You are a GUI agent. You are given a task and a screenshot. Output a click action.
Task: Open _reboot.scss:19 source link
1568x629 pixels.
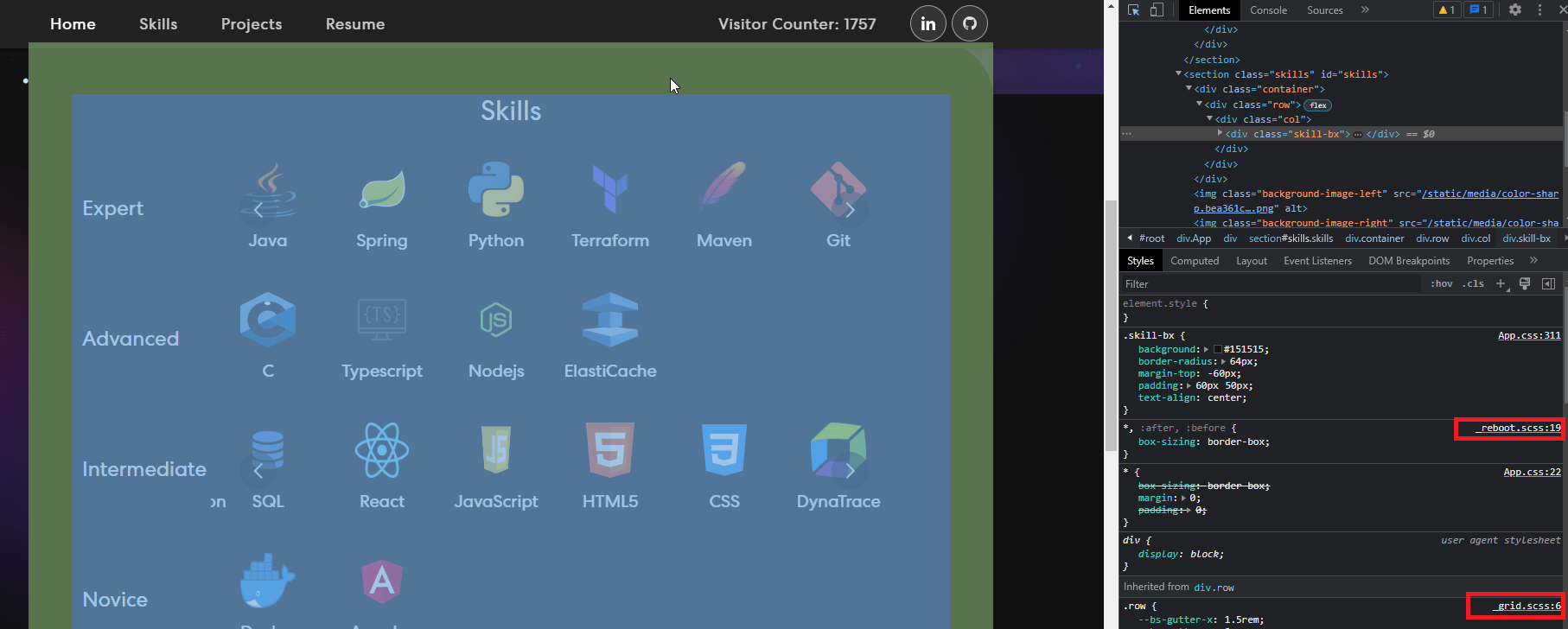[x=1519, y=428]
